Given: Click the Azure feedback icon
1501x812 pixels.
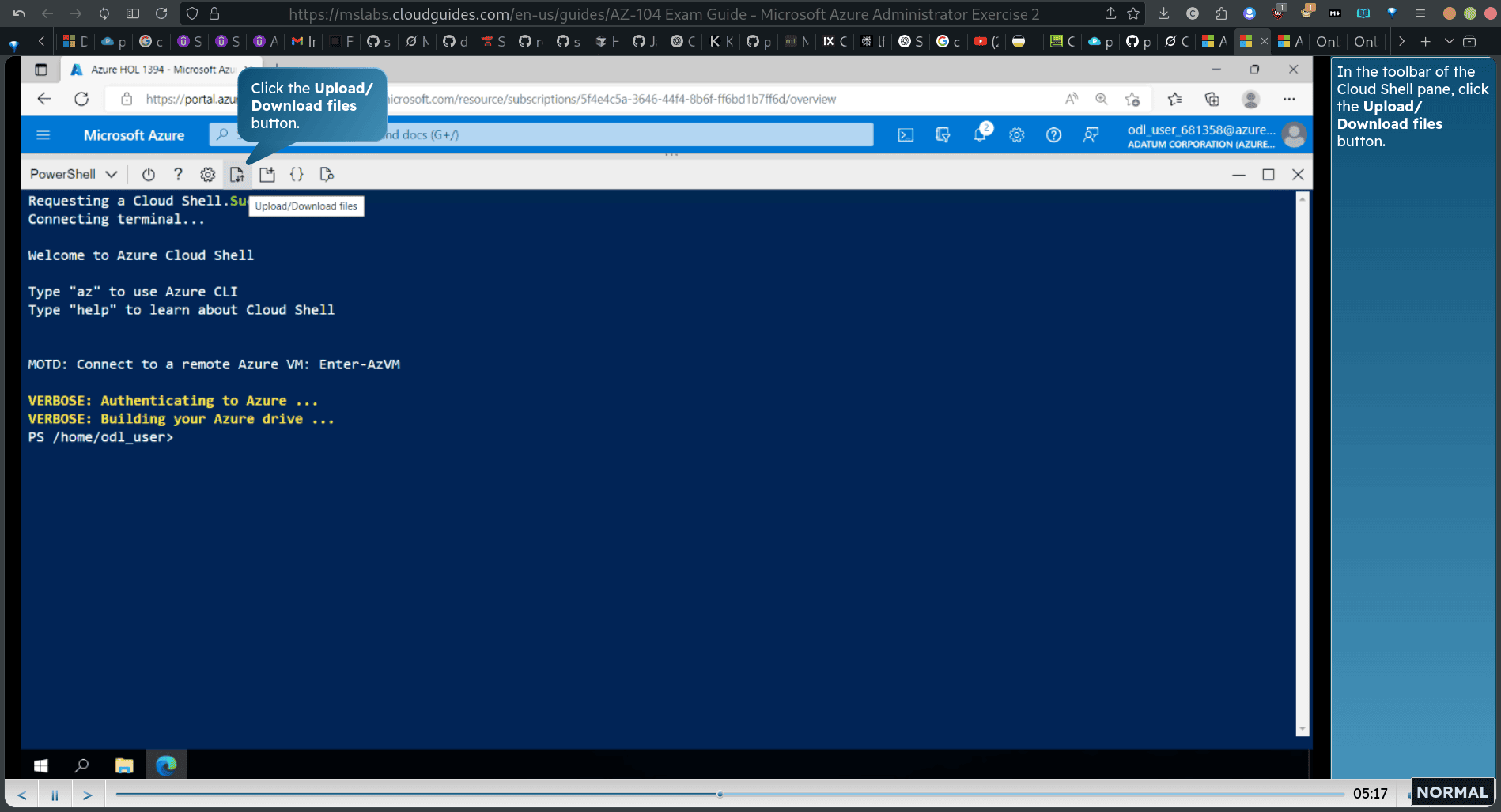Looking at the screenshot, I should (x=1091, y=135).
